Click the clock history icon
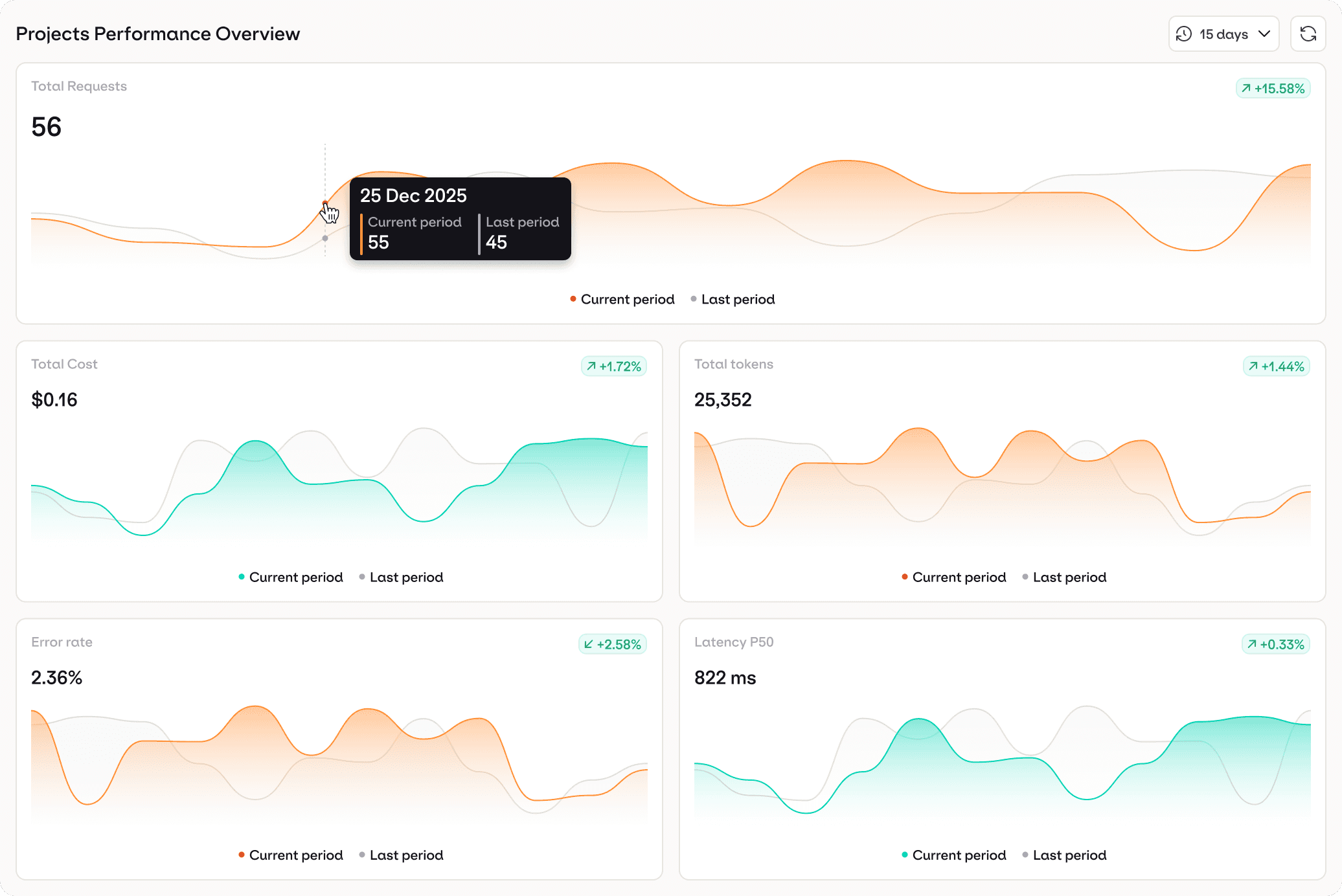The width and height of the screenshot is (1342, 896). click(x=1184, y=34)
